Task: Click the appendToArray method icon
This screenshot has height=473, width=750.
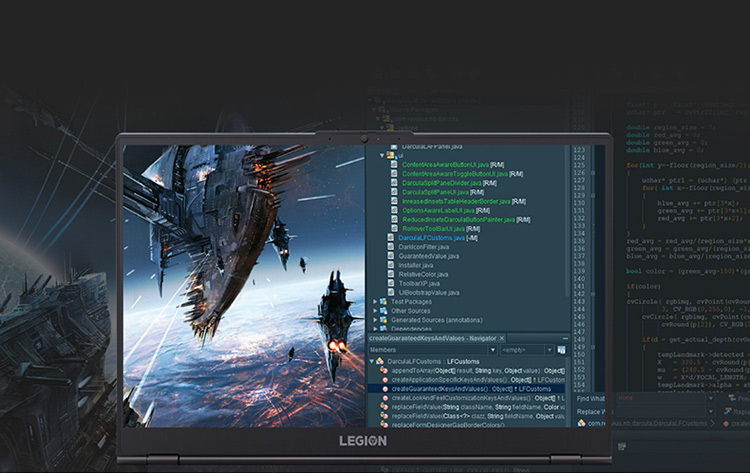Action: [384, 371]
